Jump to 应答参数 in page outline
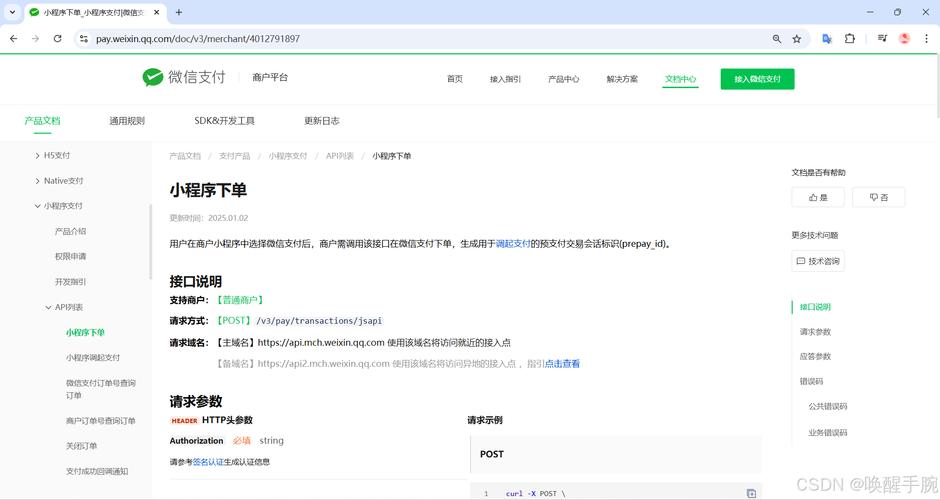940x500 pixels. 815,356
